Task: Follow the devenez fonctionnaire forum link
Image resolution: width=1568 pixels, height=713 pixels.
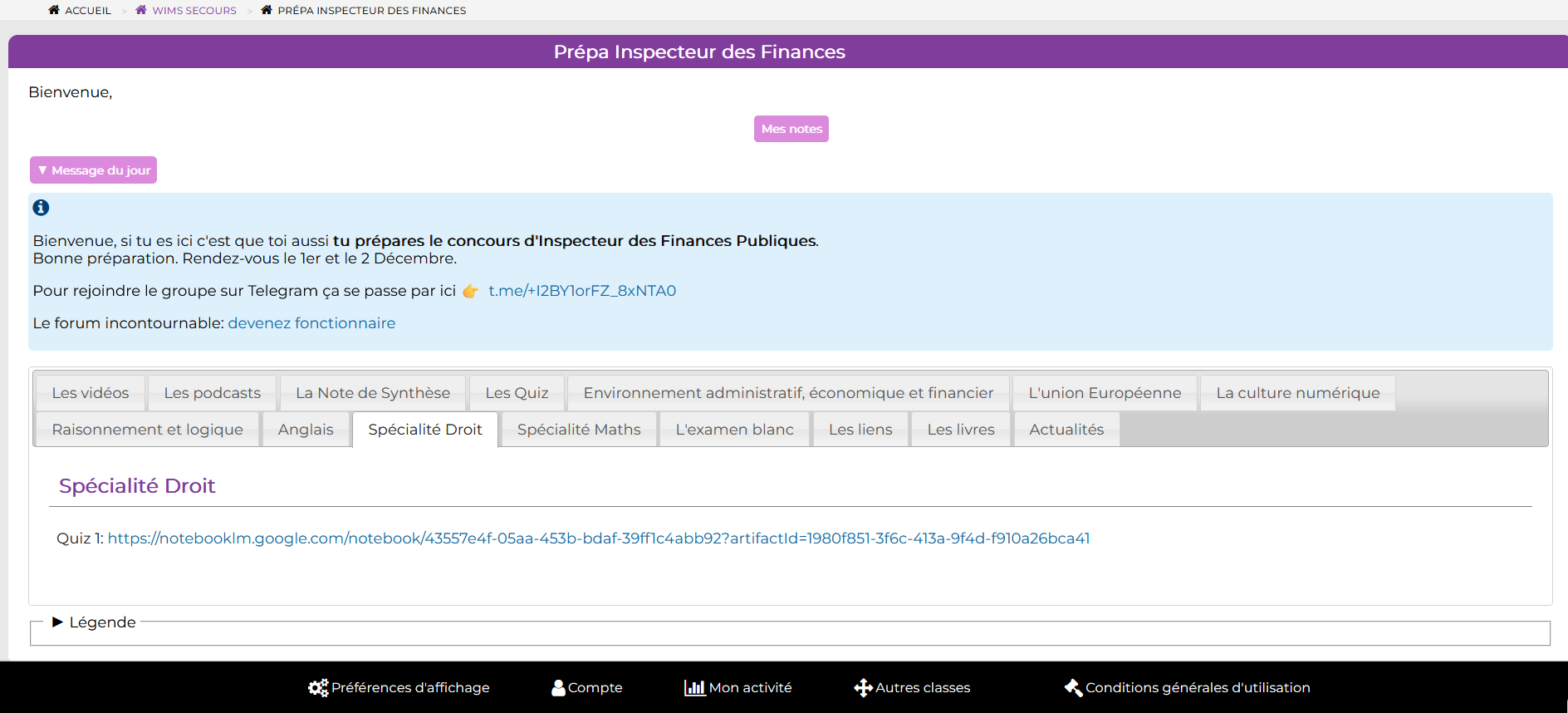Action: [x=311, y=323]
